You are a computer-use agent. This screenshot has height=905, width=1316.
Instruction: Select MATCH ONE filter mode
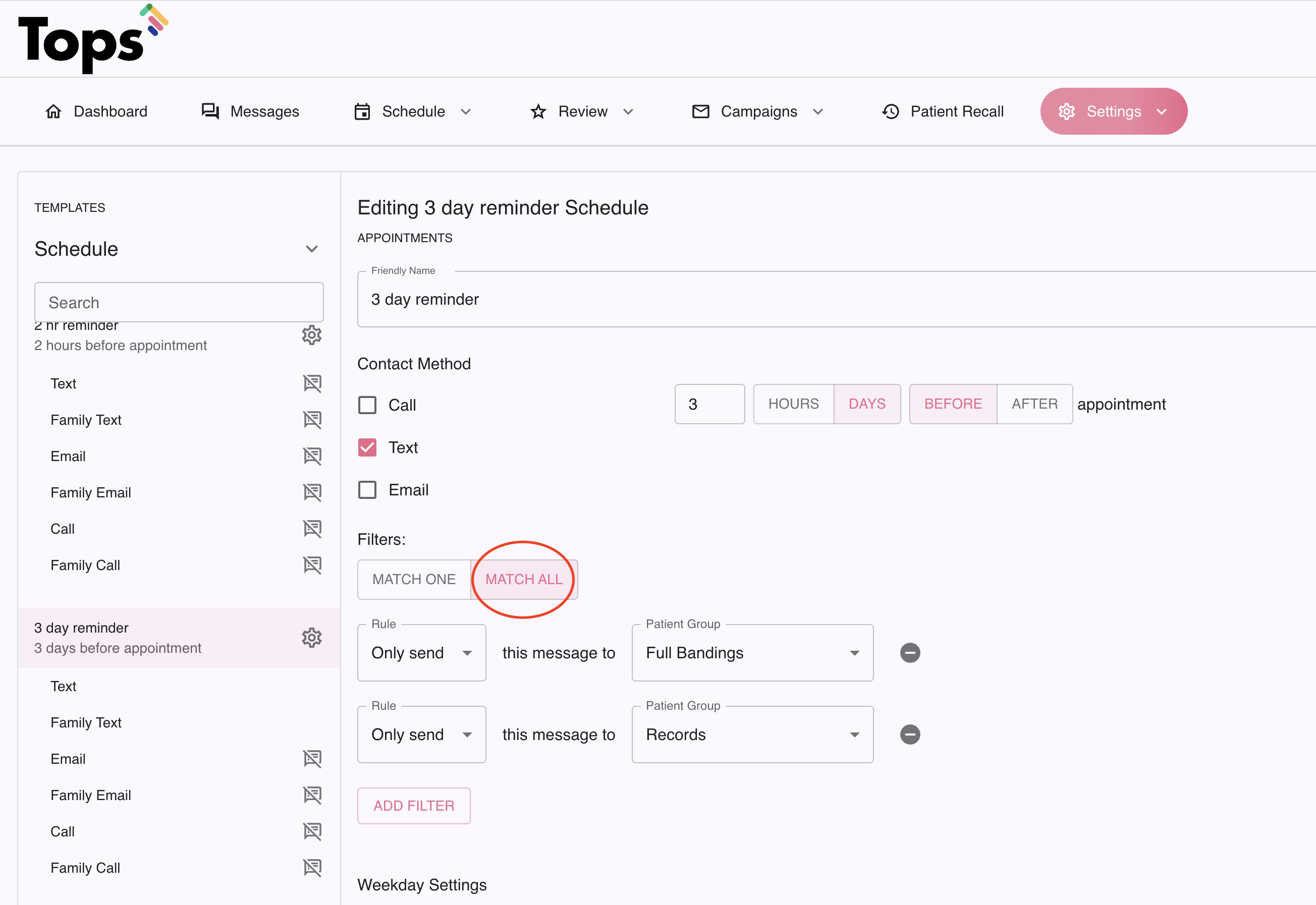click(413, 580)
